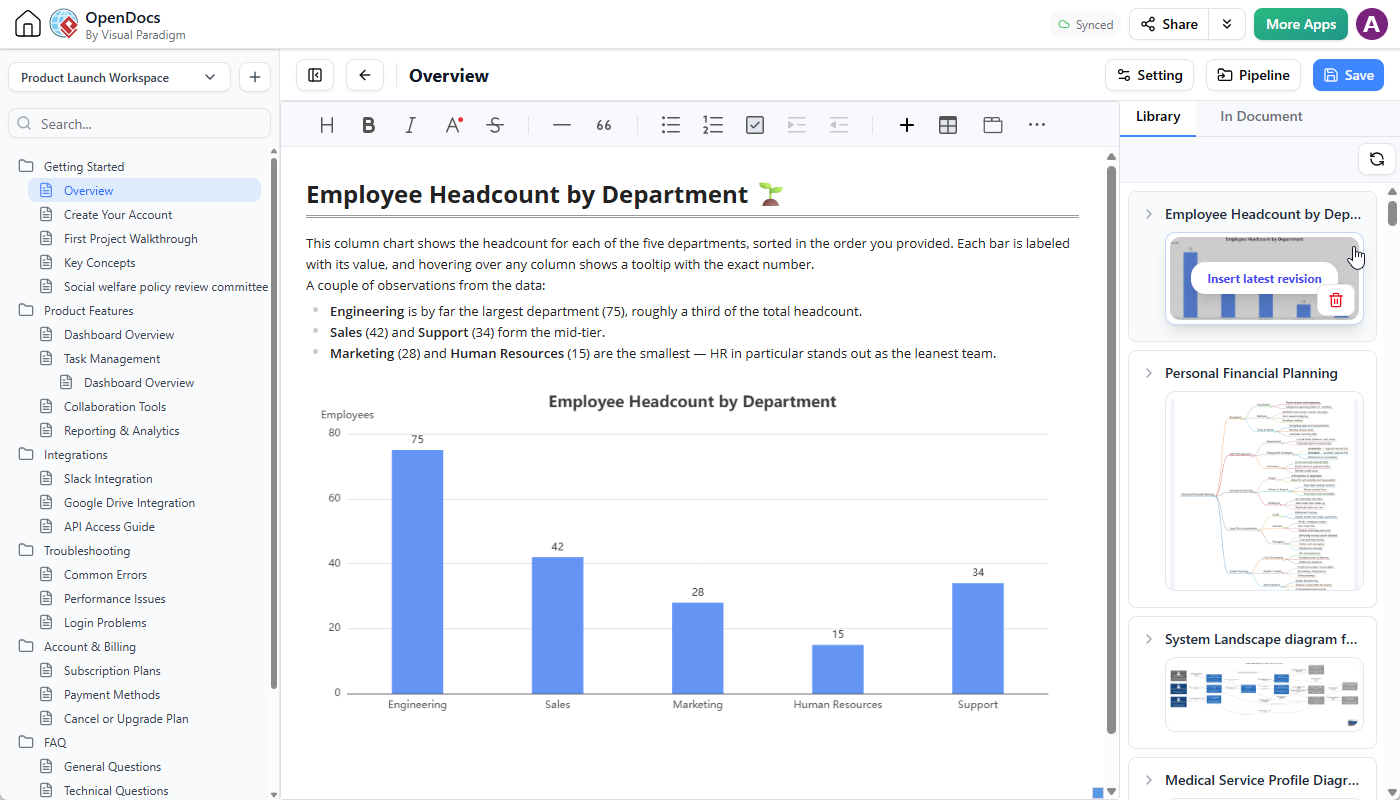This screenshot has width=1400, height=800.
Task: Open the Personal Financial Planning thumbnail
Action: tap(1264, 491)
